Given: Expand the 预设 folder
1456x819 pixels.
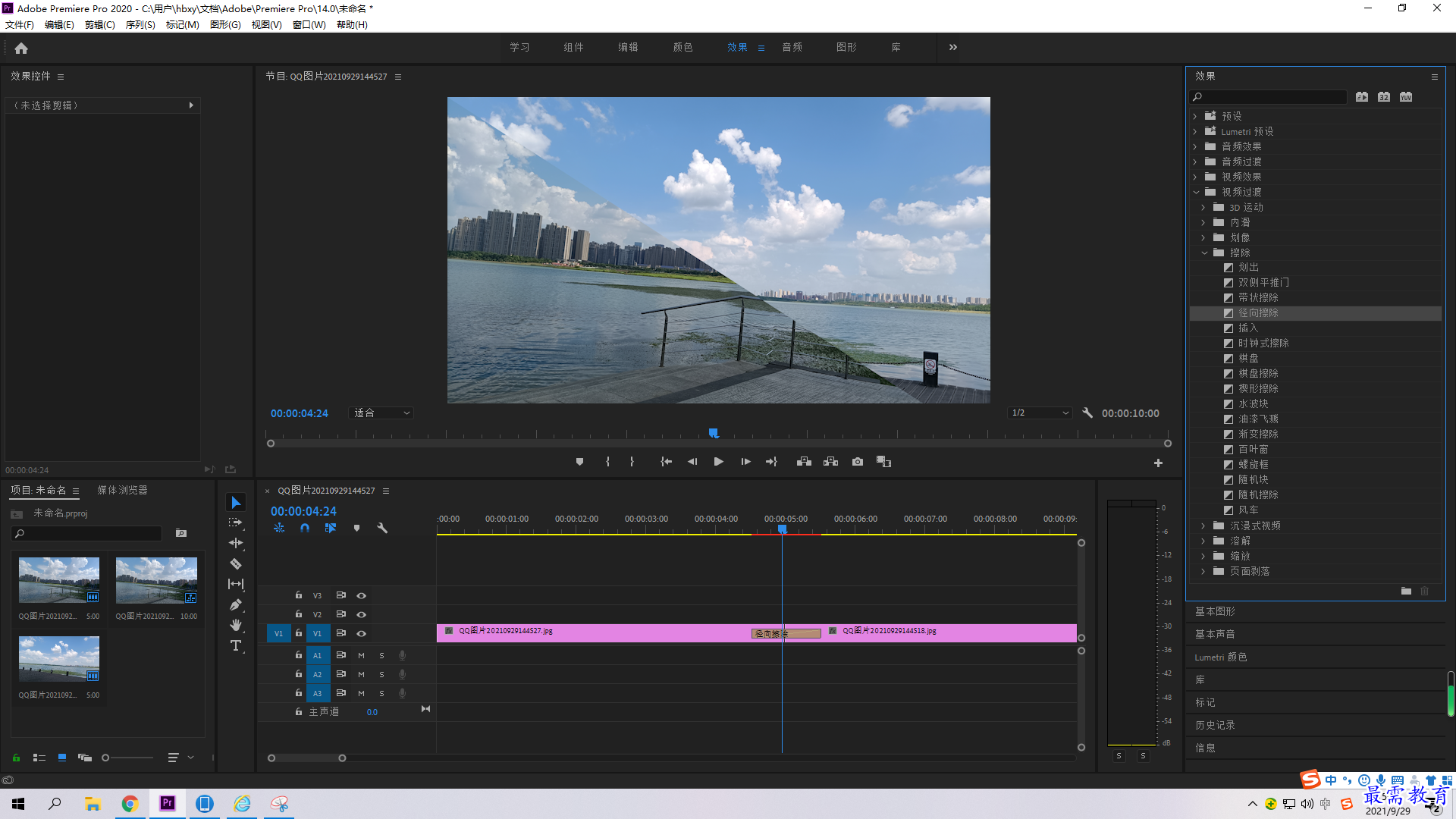Looking at the screenshot, I should [x=1196, y=116].
